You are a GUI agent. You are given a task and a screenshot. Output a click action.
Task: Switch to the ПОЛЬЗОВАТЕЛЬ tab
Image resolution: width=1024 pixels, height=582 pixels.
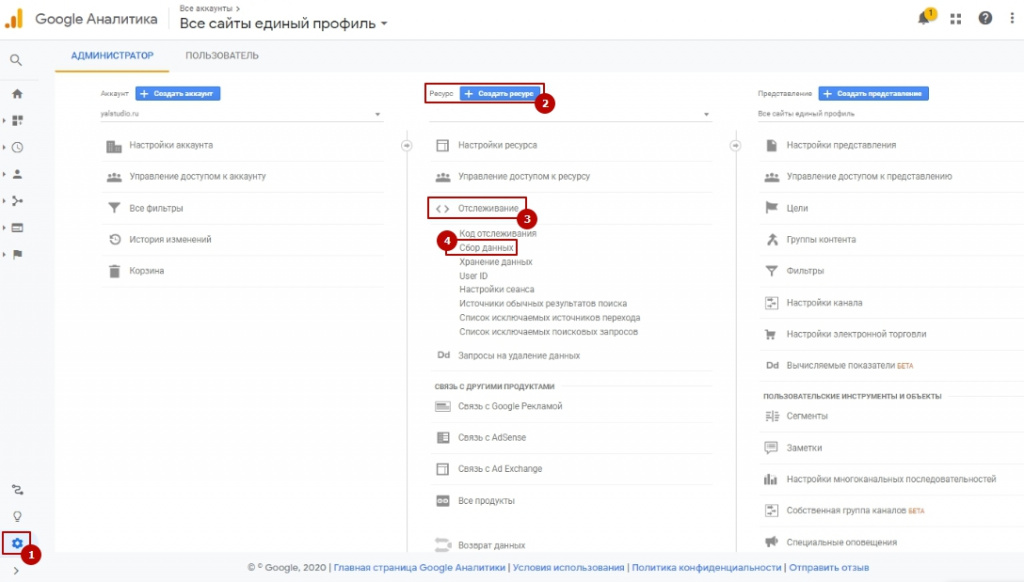(222, 56)
